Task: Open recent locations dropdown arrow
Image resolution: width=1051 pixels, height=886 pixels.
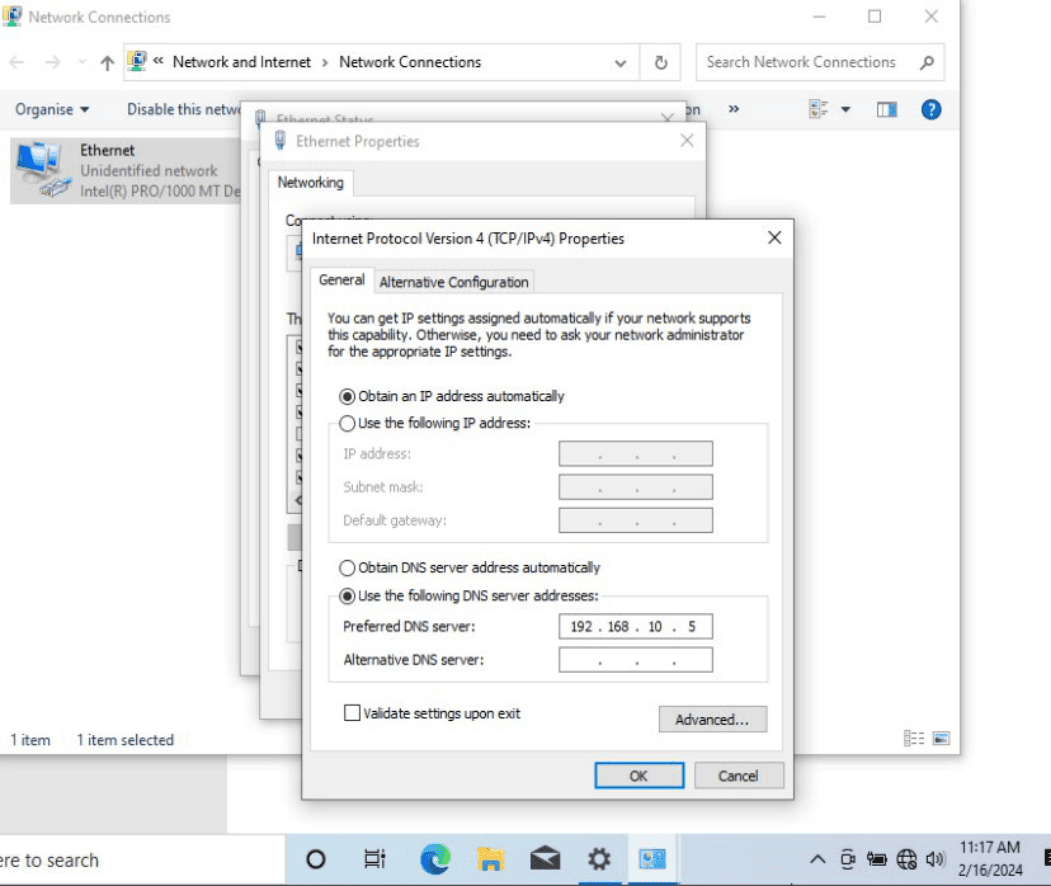Action: 82,62
